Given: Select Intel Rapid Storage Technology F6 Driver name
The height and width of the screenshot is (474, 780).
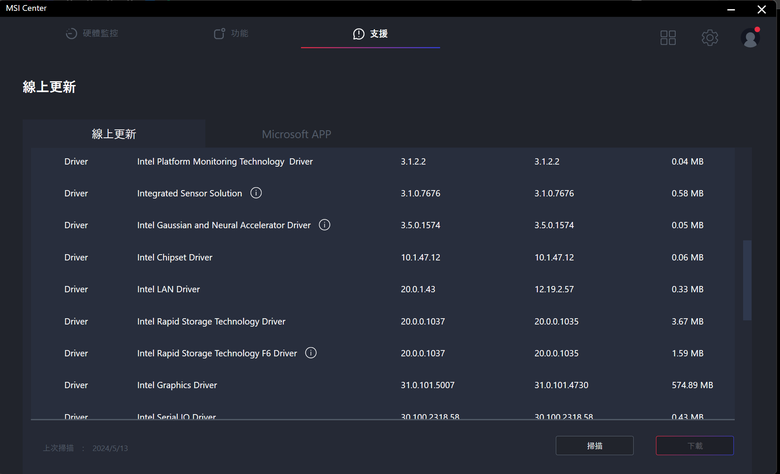Looking at the screenshot, I should tap(217, 354).
